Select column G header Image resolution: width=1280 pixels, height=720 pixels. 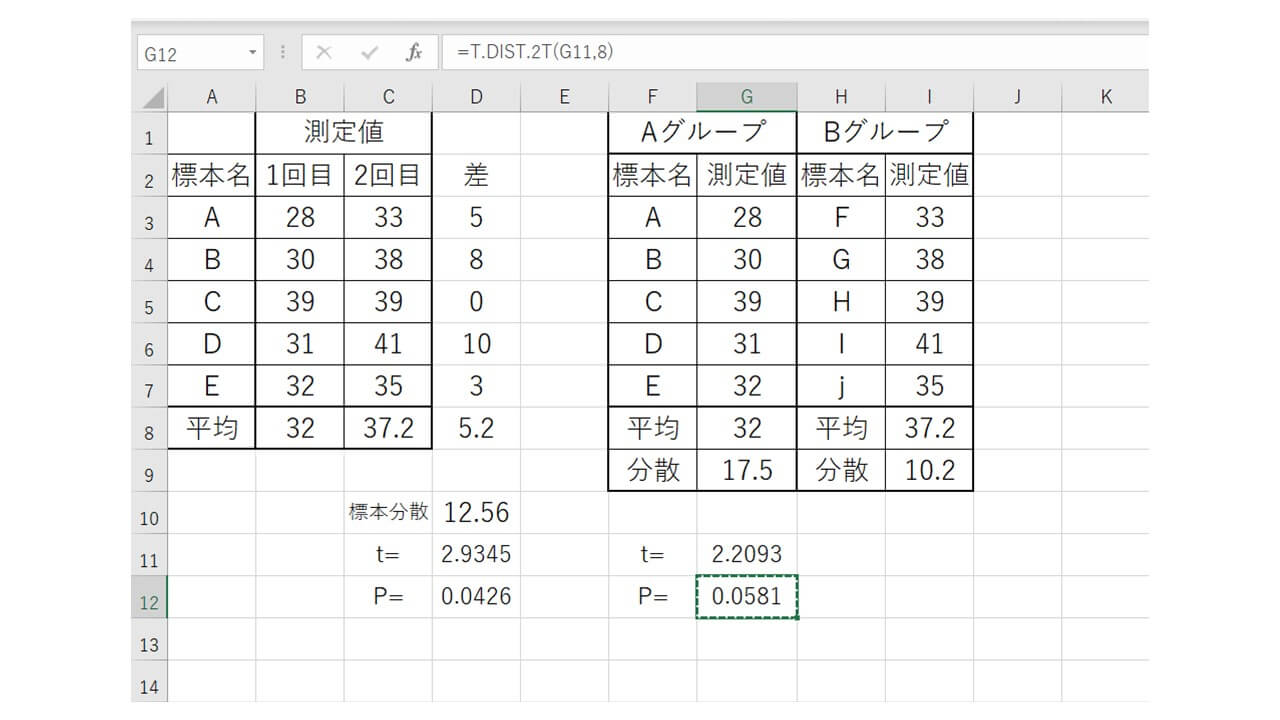pyautogui.click(x=746, y=97)
